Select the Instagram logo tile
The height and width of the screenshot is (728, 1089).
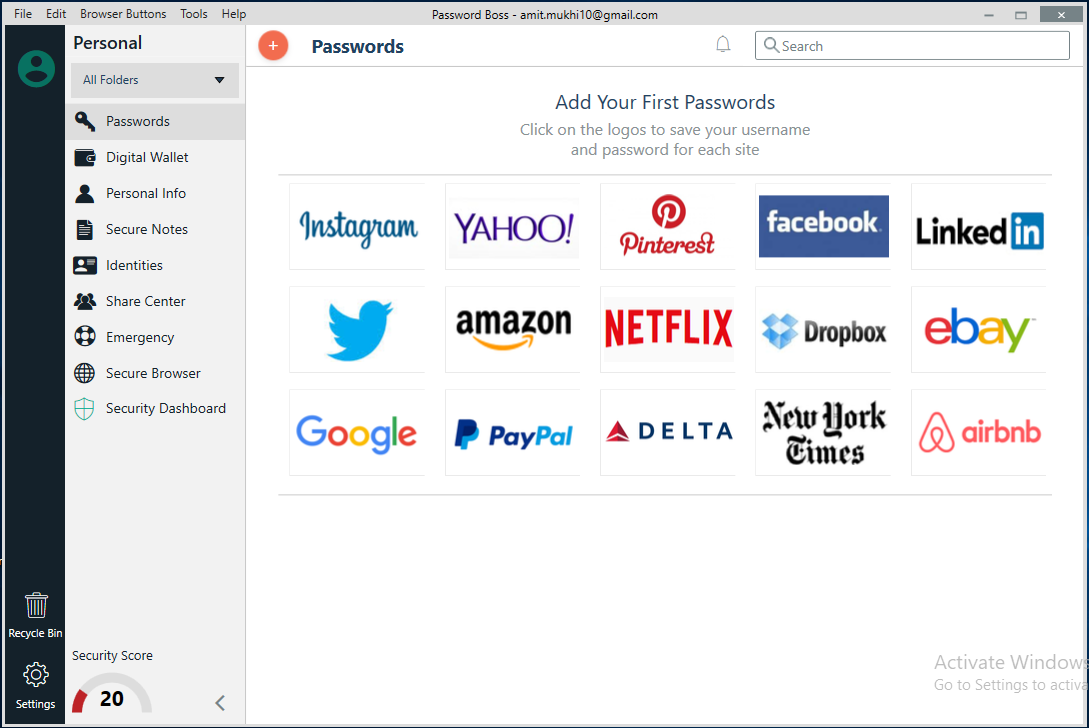(357, 226)
